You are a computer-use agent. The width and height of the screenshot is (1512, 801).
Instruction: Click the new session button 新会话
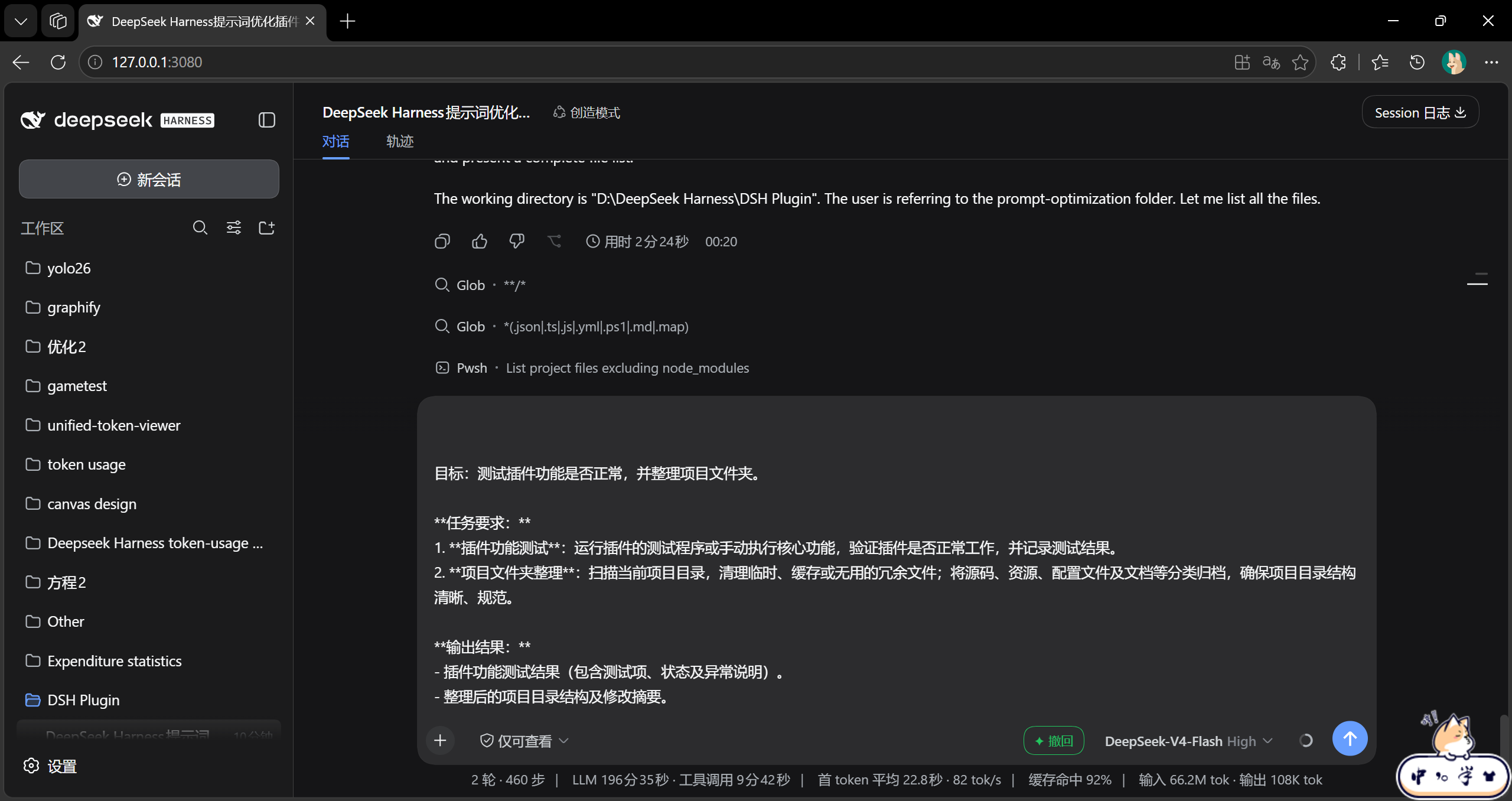coord(149,179)
